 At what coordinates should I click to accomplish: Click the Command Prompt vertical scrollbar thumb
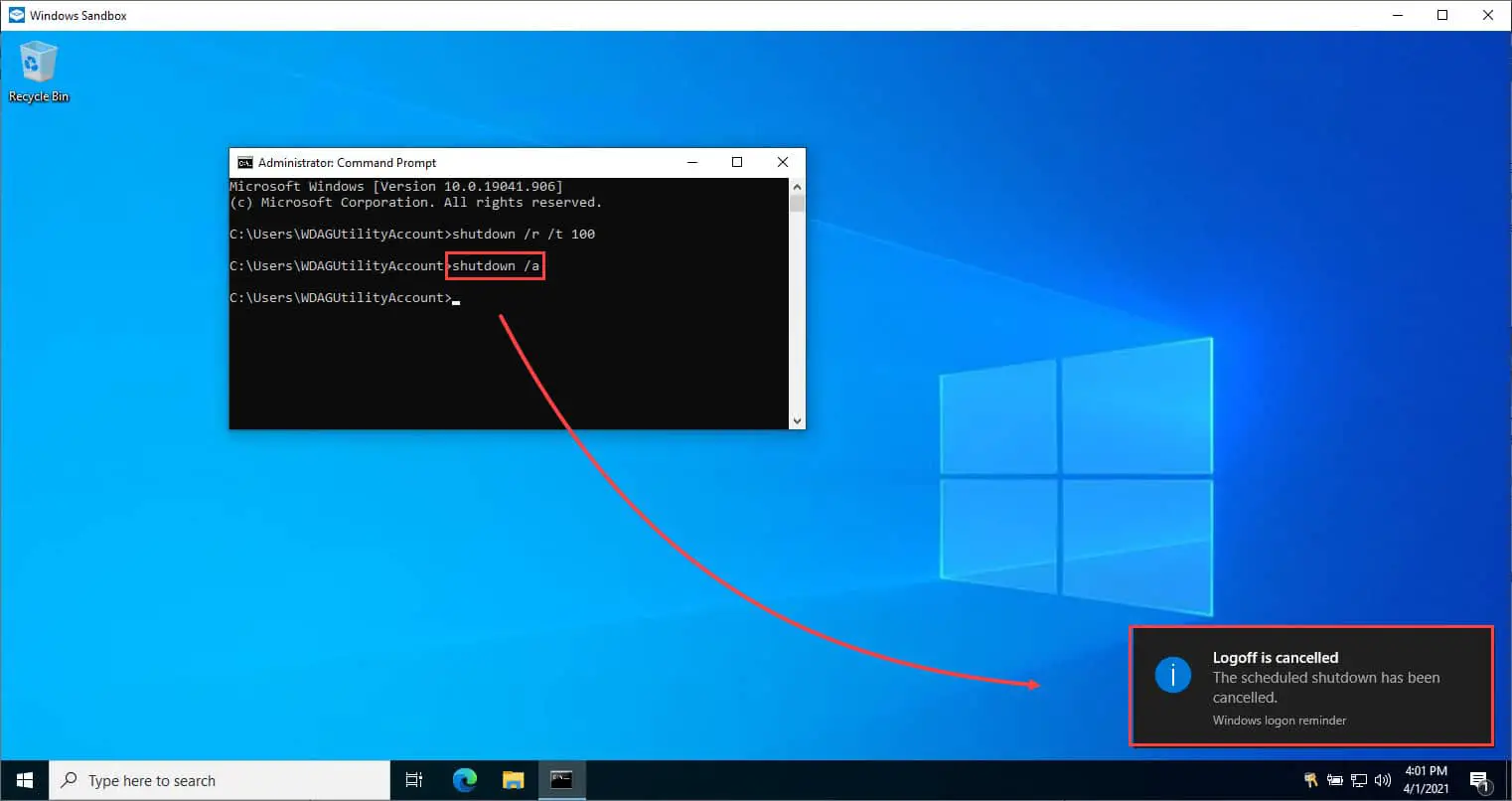[x=797, y=203]
